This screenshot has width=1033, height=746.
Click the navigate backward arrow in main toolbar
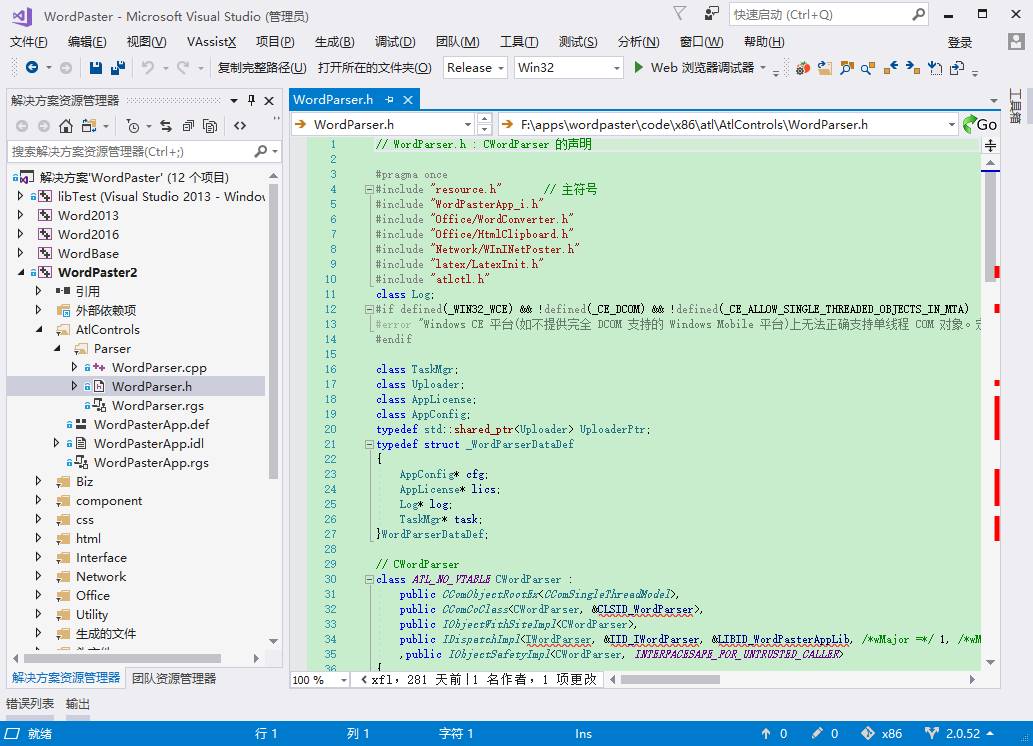click(x=32, y=68)
